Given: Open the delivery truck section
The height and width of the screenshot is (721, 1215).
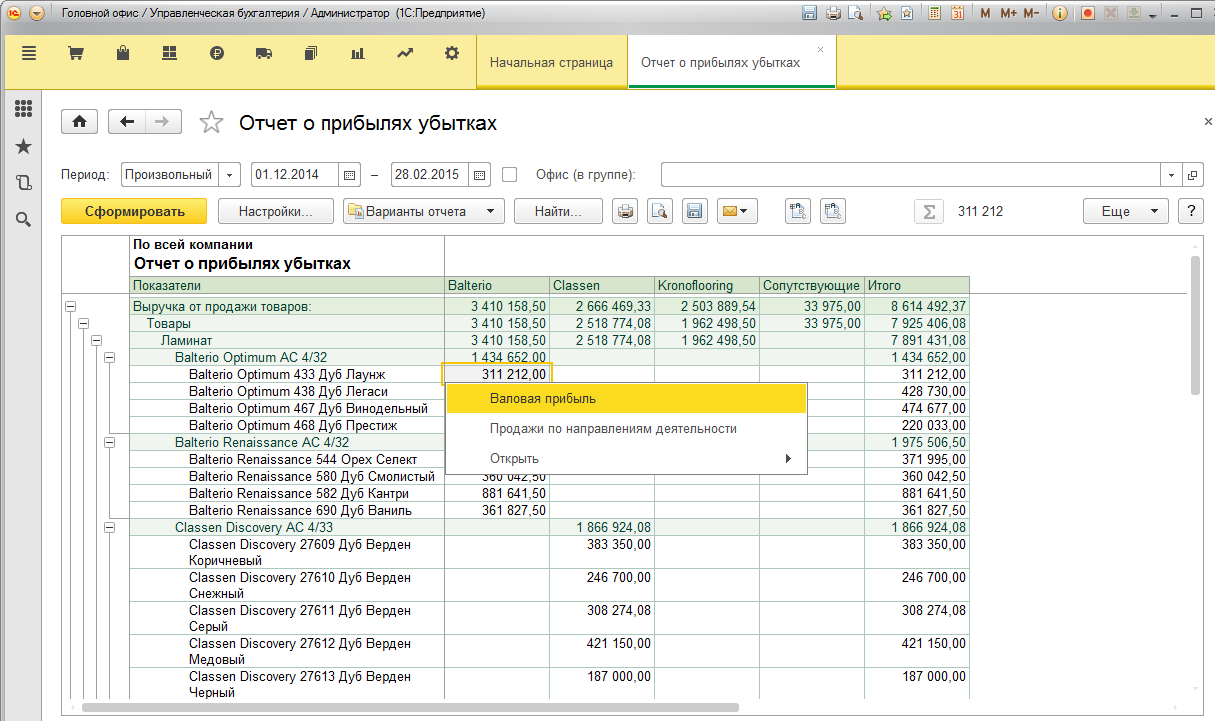Looking at the screenshot, I should pyautogui.click(x=264, y=54).
